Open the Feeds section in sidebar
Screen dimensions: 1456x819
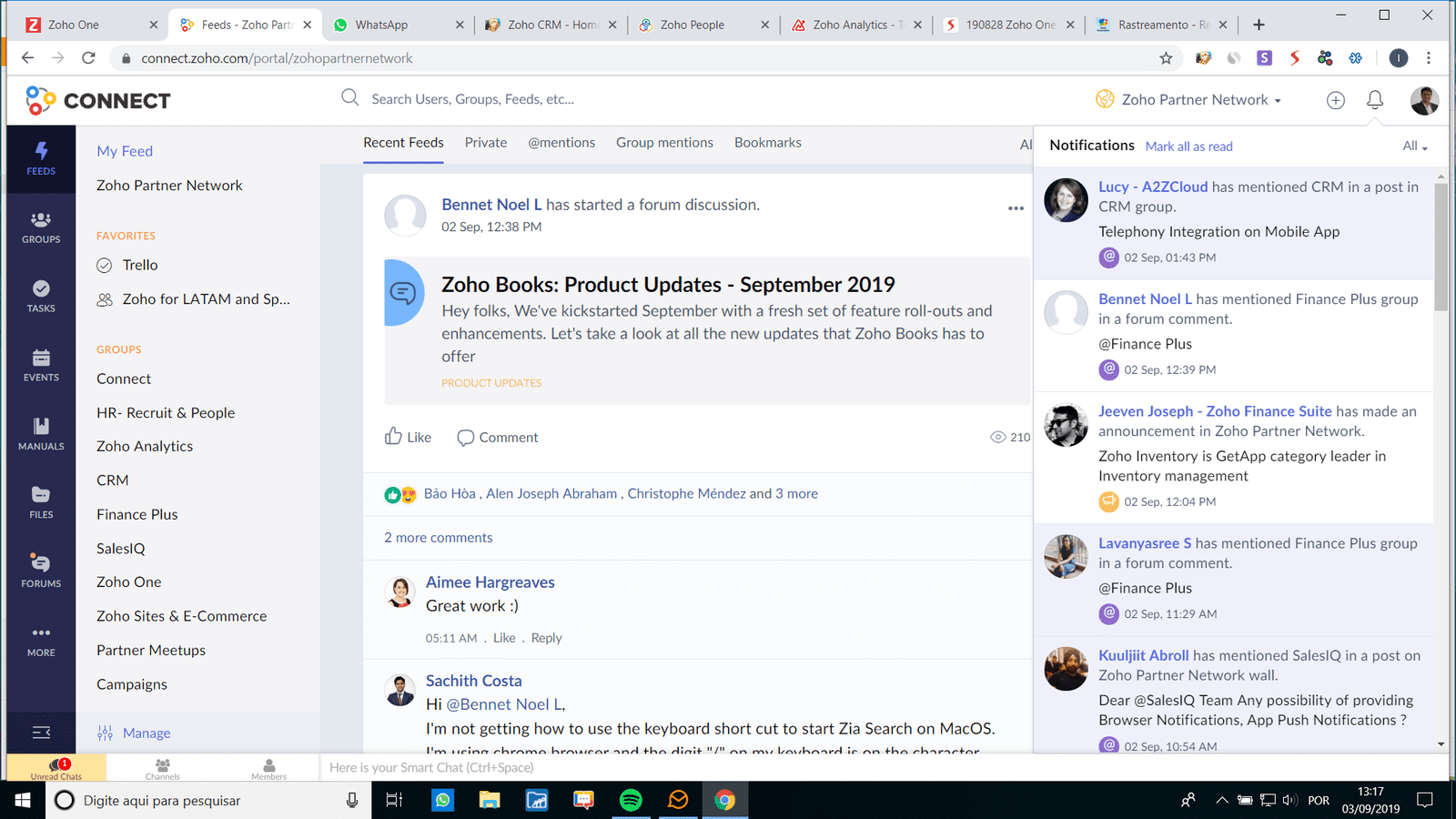(x=41, y=158)
